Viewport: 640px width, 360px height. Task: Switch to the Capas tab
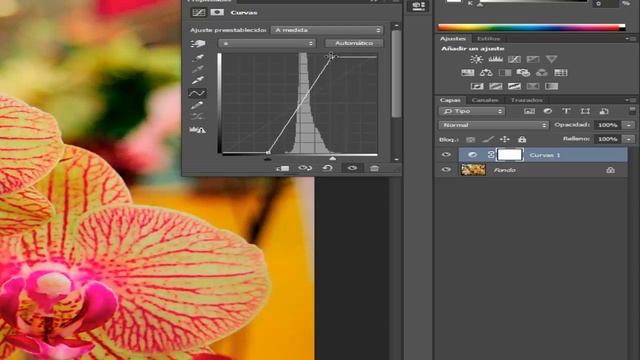click(450, 100)
